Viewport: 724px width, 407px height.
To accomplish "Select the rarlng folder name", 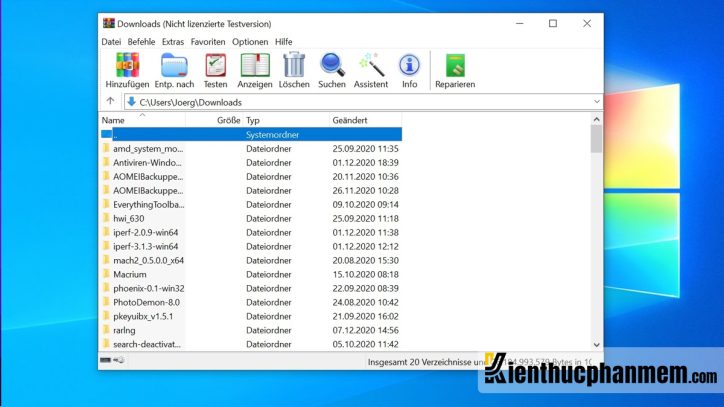I will (x=124, y=330).
